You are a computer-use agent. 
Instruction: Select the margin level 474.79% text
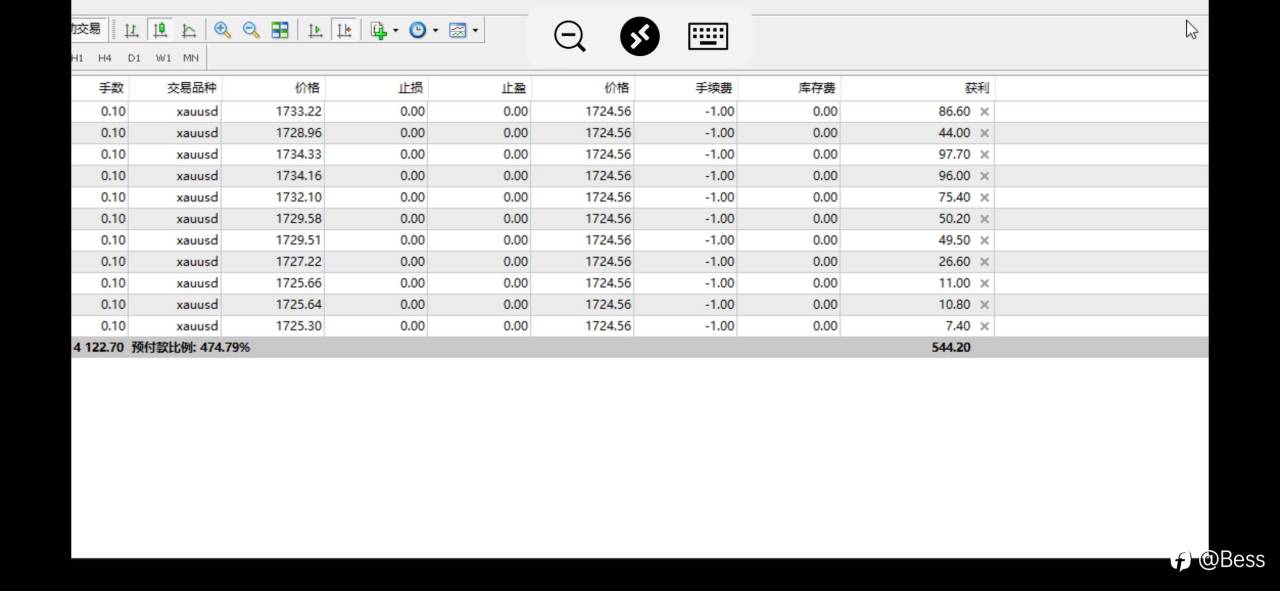pyautogui.click(x=191, y=348)
